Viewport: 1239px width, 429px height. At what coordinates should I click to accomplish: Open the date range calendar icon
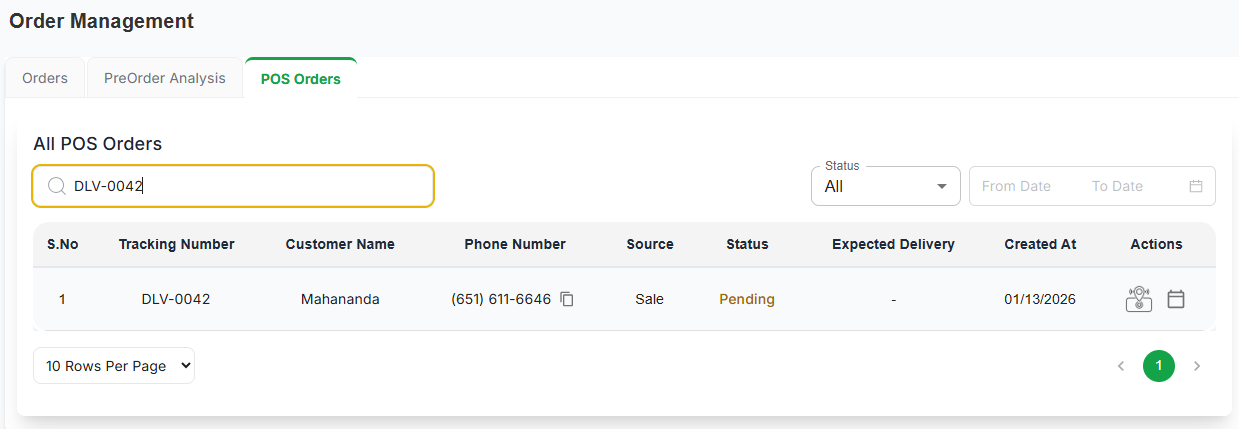1196,186
